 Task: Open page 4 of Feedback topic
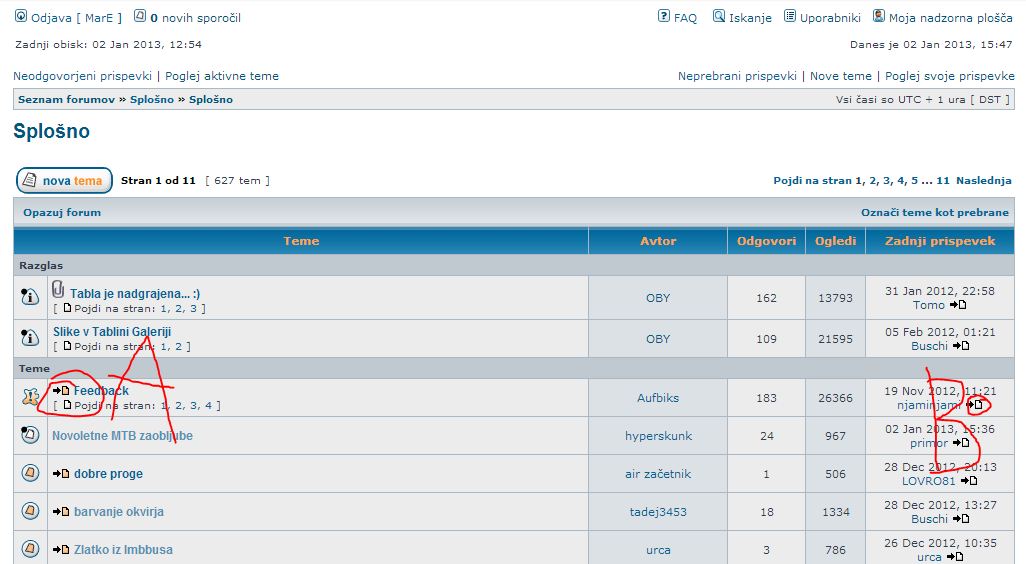[208, 406]
